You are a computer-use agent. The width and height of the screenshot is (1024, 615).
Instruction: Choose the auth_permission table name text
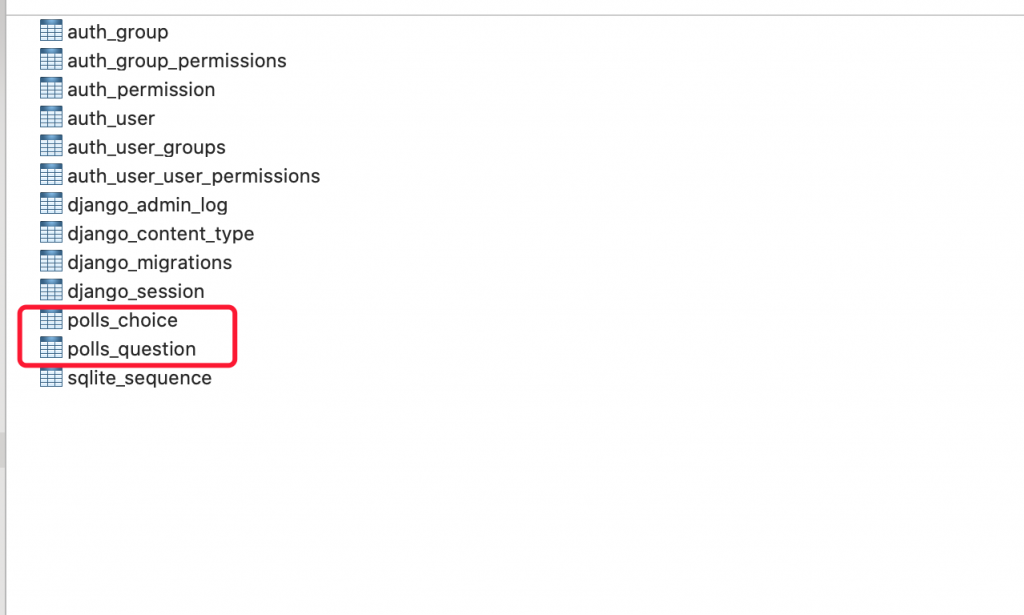(x=141, y=90)
